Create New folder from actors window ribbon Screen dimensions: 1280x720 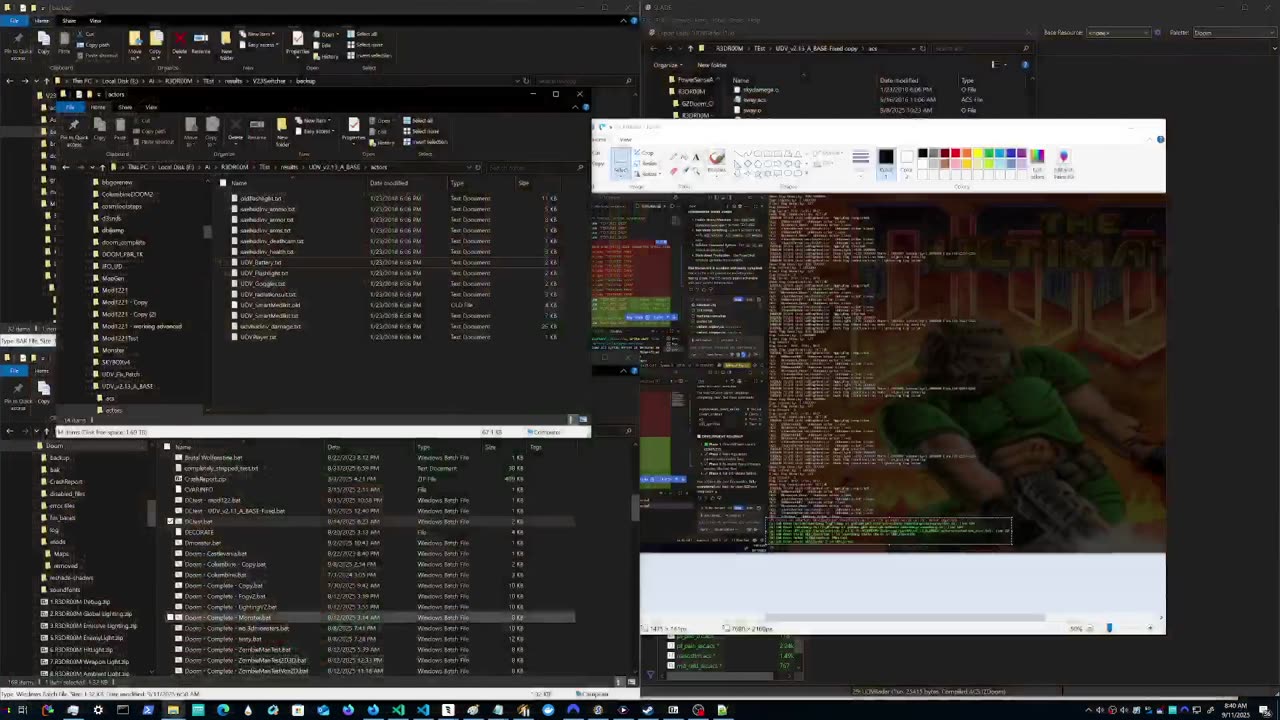click(282, 132)
